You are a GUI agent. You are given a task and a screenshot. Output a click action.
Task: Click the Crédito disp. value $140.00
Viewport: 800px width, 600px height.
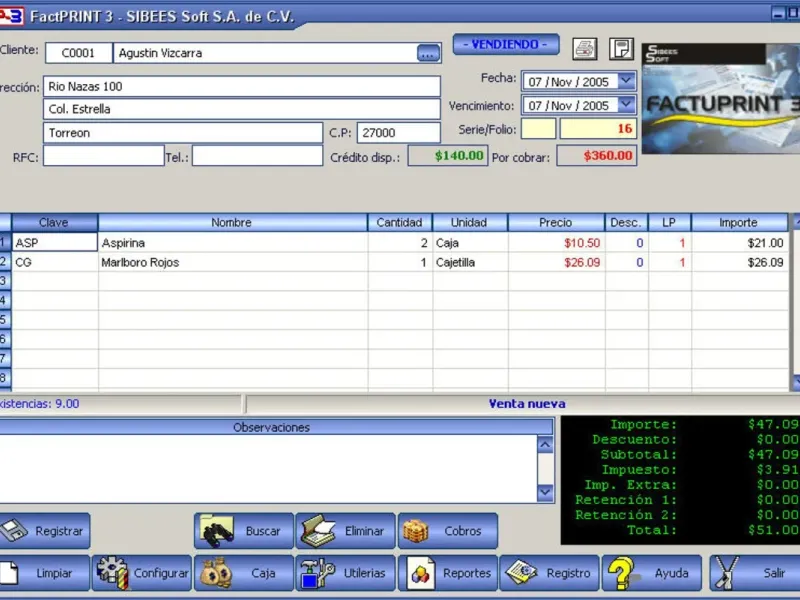coord(448,156)
